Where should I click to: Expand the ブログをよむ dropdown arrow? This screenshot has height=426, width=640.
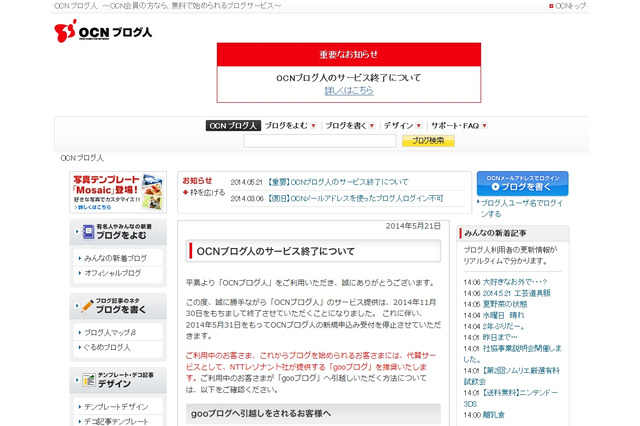pos(313,126)
